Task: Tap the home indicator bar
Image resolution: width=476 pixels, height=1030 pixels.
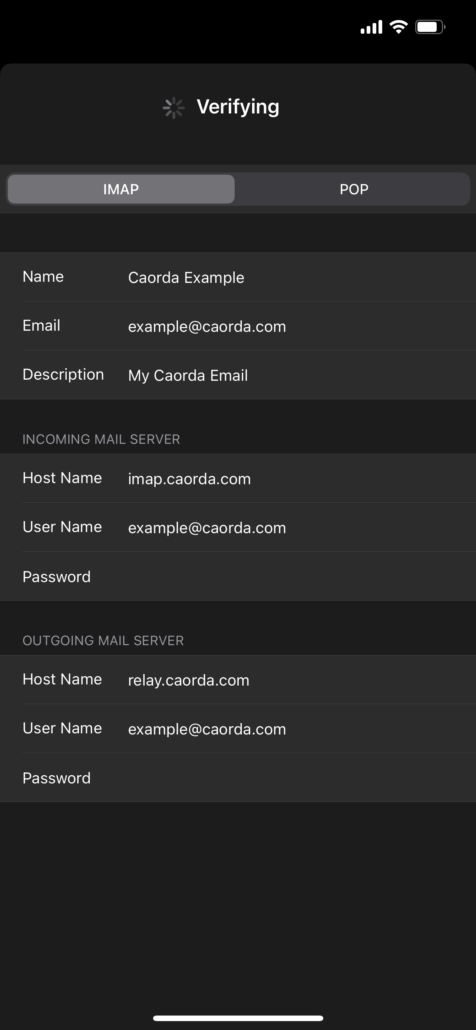Action: coord(238,1018)
